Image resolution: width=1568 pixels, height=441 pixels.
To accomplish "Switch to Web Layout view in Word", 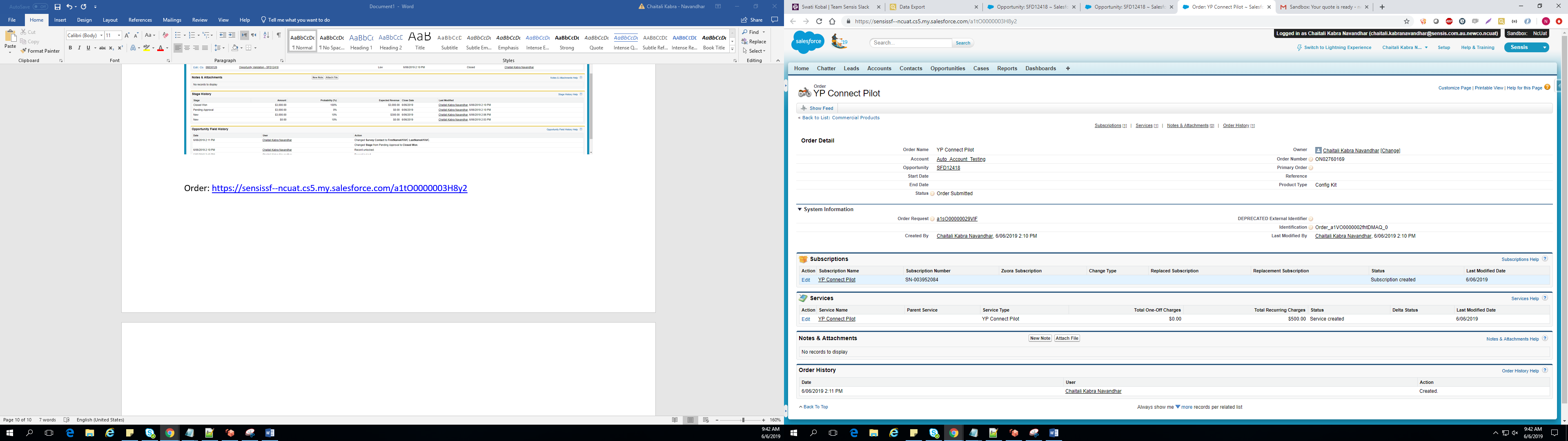I will 706,420.
